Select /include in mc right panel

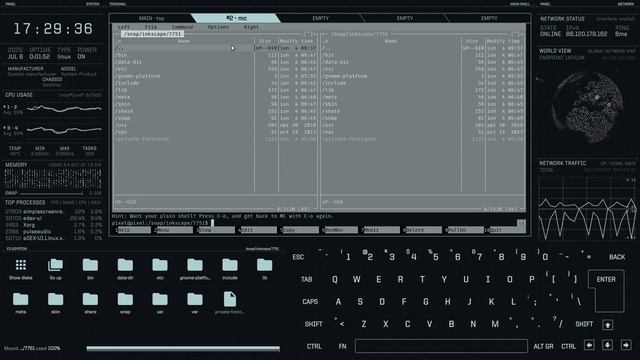pos(391,83)
